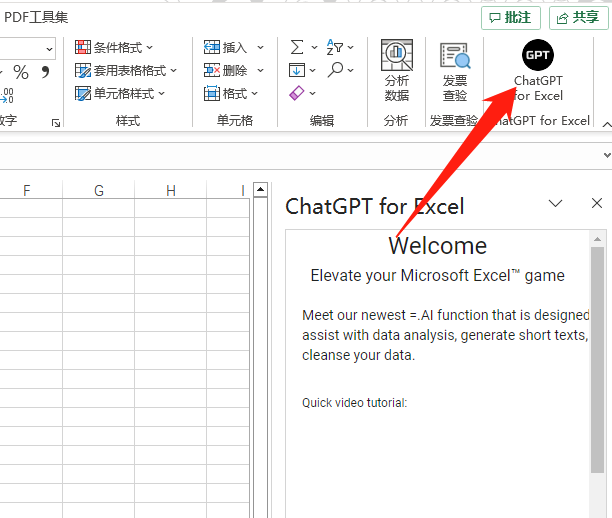
Task: Open Number group dialog launcher
Action: click(x=56, y=123)
